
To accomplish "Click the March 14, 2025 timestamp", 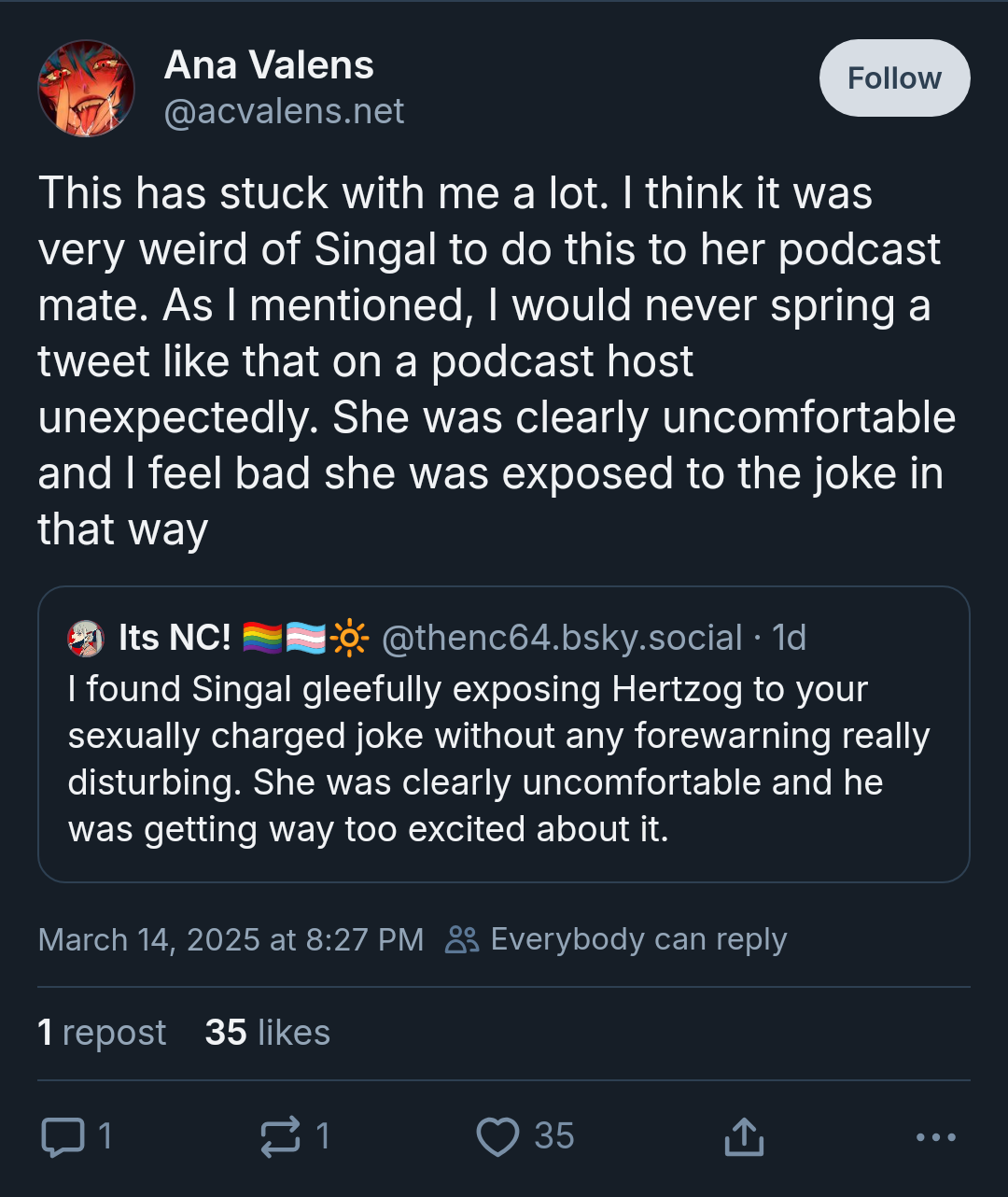I will pyautogui.click(x=231, y=939).
